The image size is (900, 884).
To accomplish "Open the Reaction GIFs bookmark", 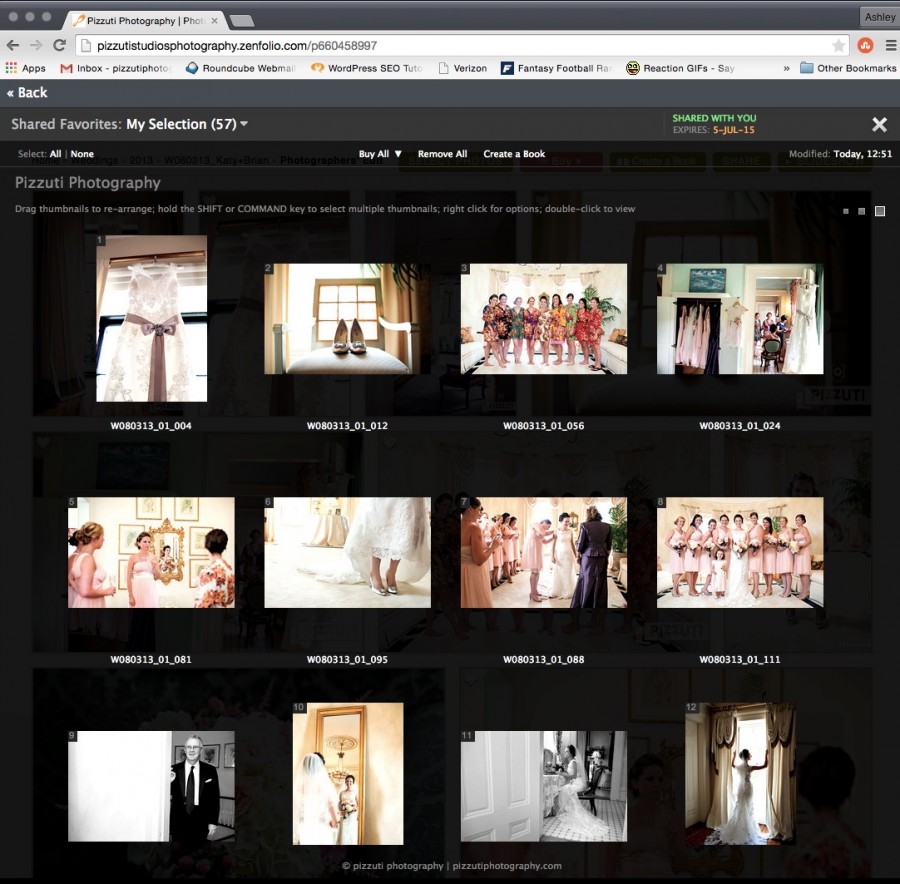I will (x=681, y=68).
